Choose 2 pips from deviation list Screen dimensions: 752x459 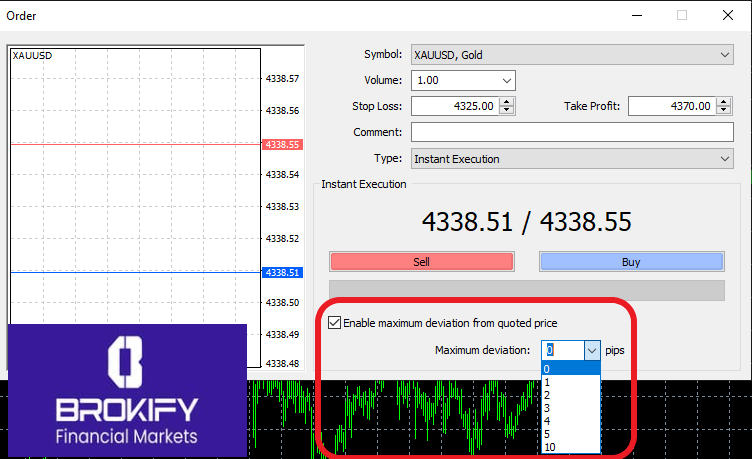pyautogui.click(x=570, y=395)
